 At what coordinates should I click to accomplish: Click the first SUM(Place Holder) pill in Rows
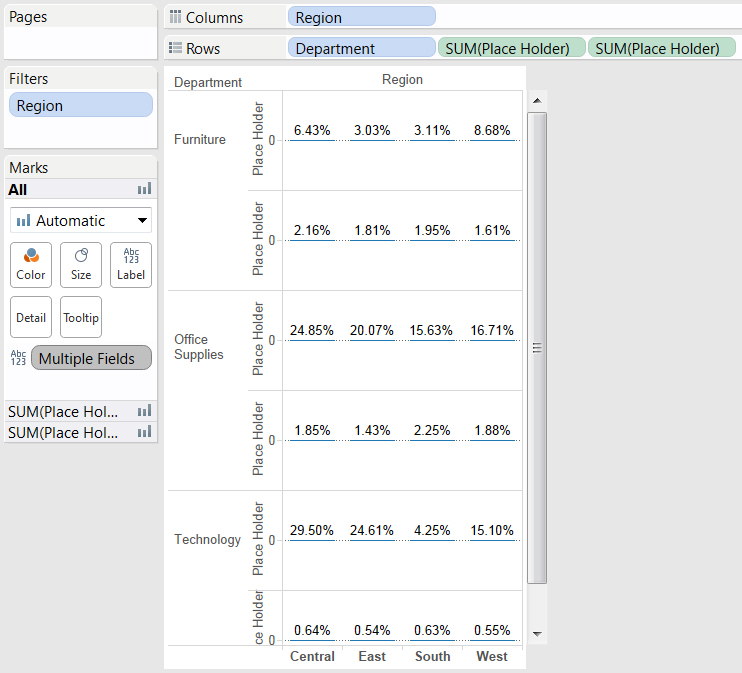click(x=512, y=48)
